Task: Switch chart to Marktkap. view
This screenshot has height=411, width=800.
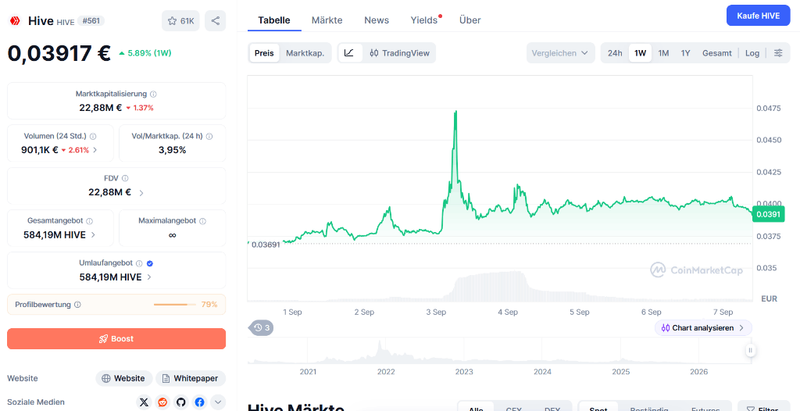Action: tap(305, 53)
